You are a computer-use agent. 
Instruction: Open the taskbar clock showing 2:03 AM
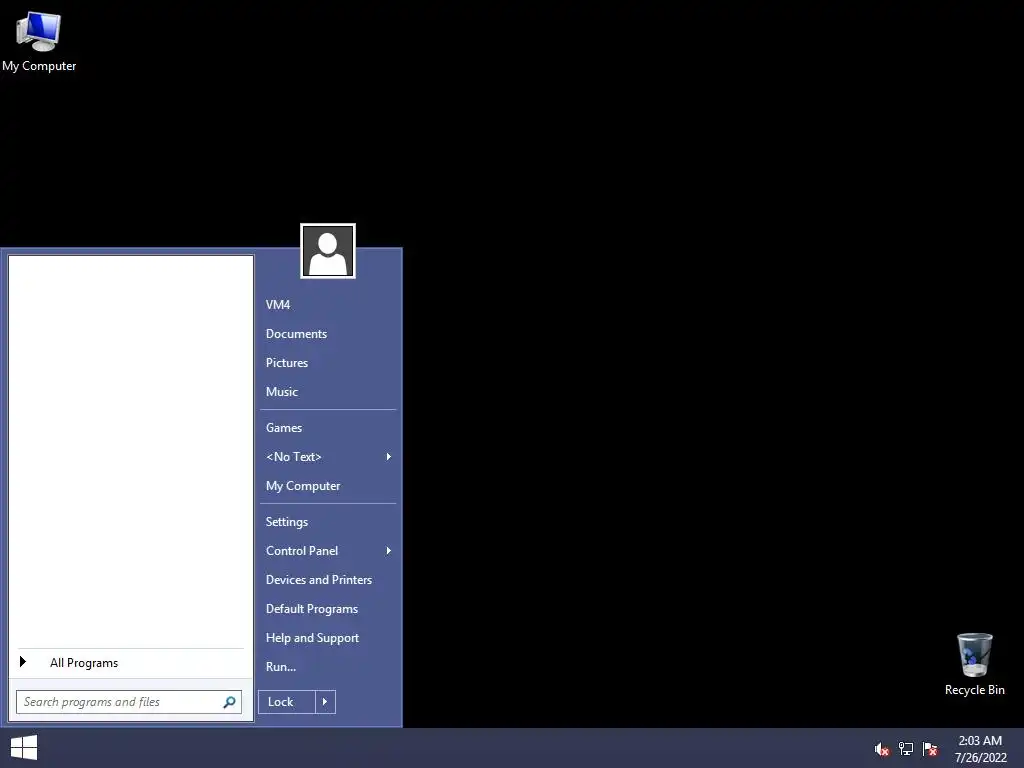(x=980, y=749)
